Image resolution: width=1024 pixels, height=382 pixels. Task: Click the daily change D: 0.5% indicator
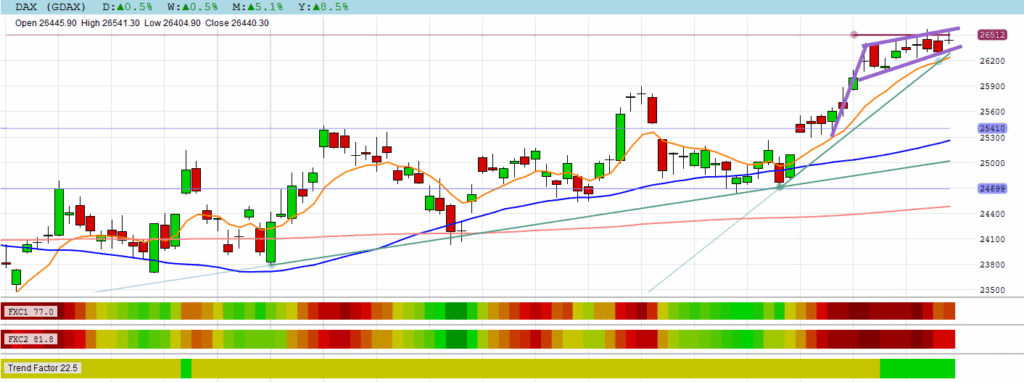[x=128, y=7]
